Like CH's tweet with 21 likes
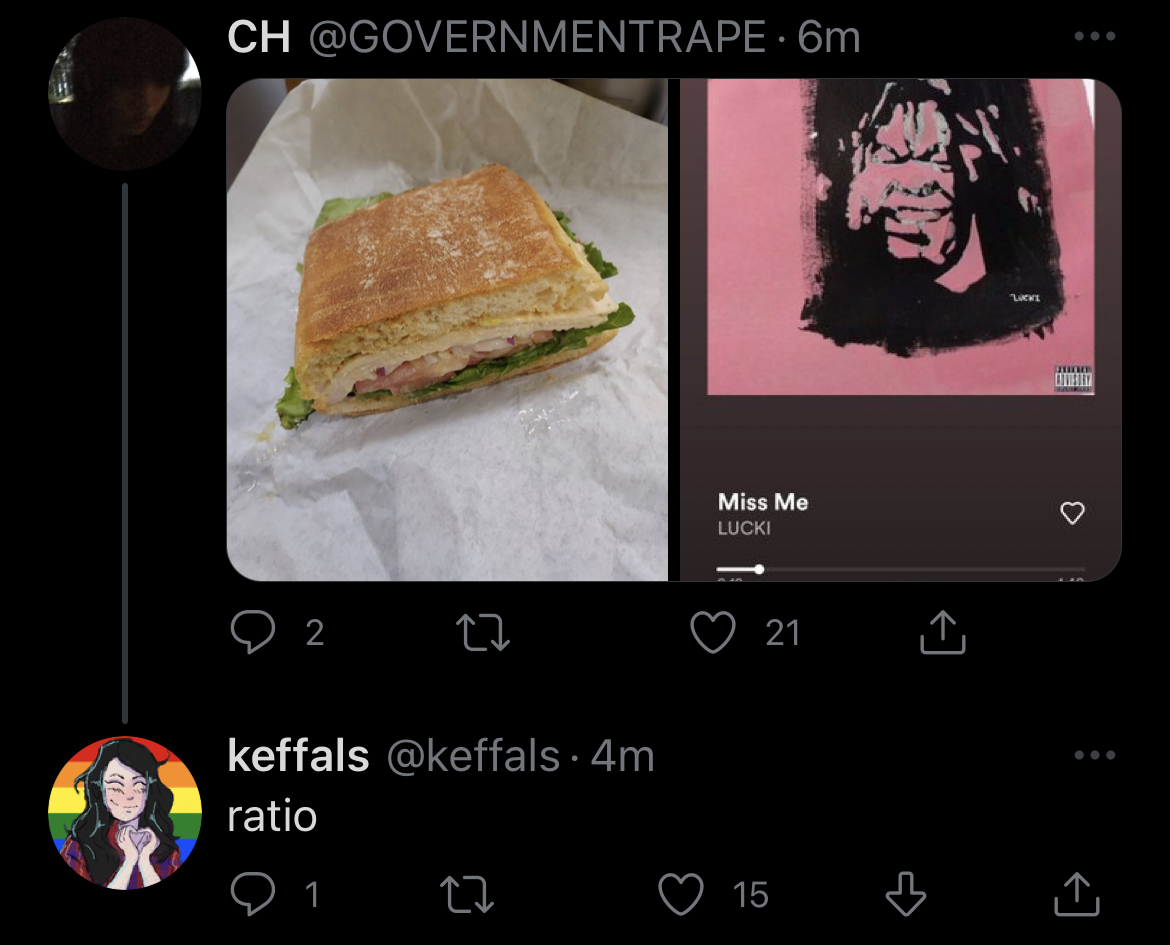The width and height of the screenshot is (1170, 945). (713, 632)
